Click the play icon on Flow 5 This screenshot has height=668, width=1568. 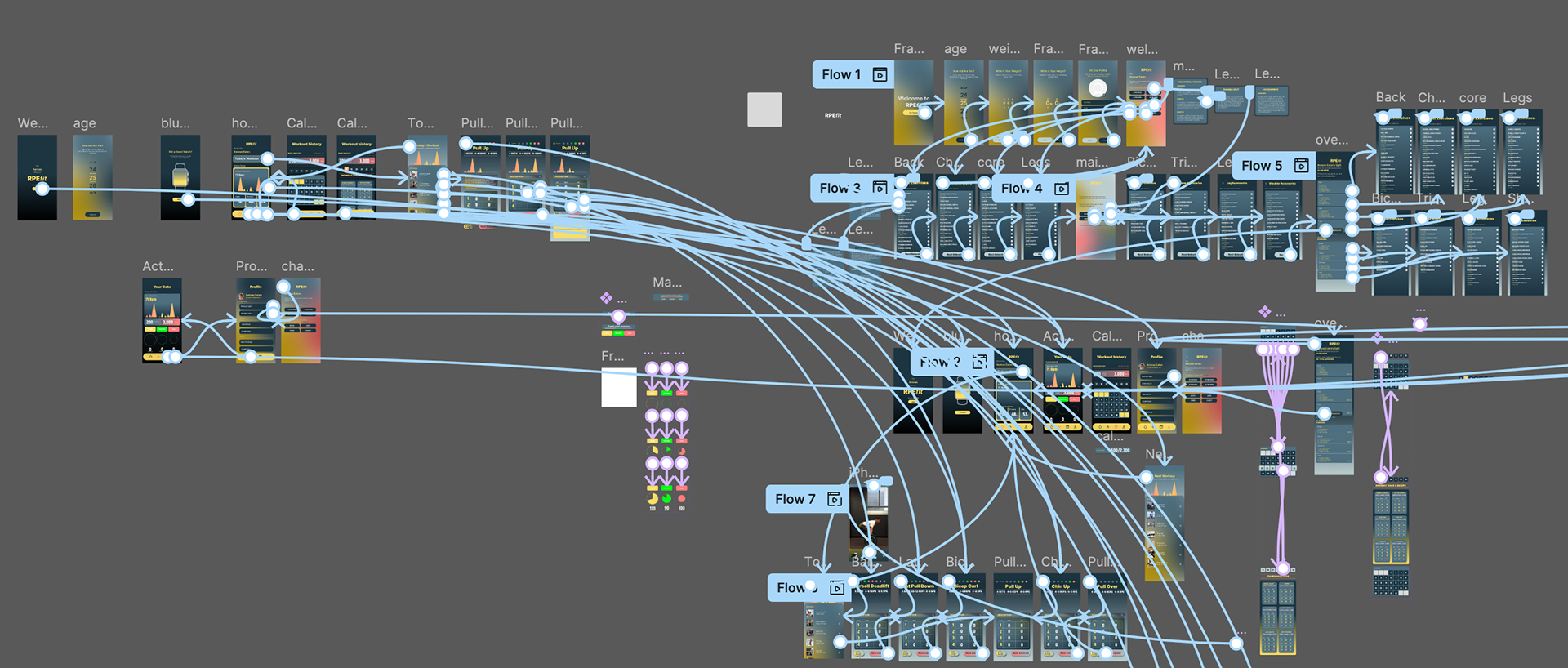click(x=1302, y=166)
